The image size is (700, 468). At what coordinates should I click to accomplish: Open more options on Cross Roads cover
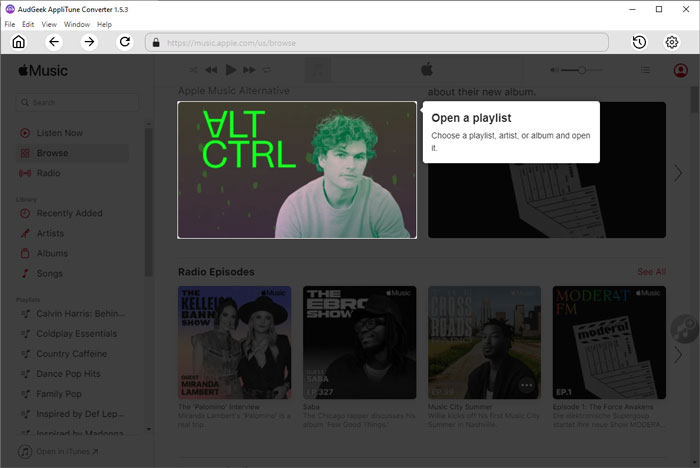(x=527, y=385)
